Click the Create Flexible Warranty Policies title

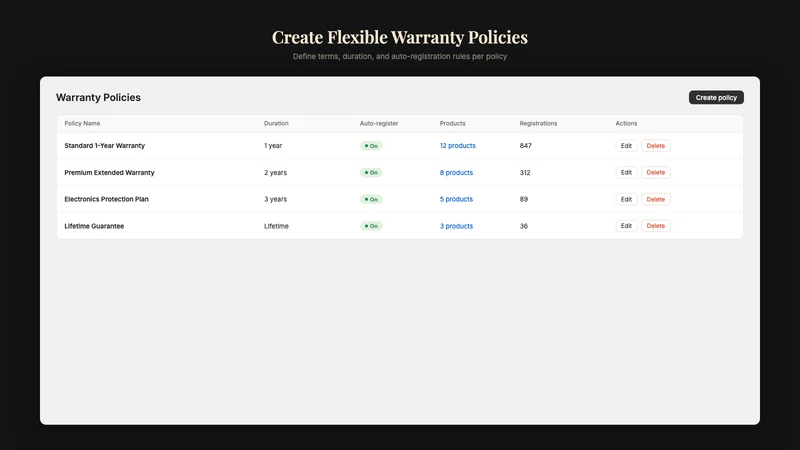pos(399,37)
